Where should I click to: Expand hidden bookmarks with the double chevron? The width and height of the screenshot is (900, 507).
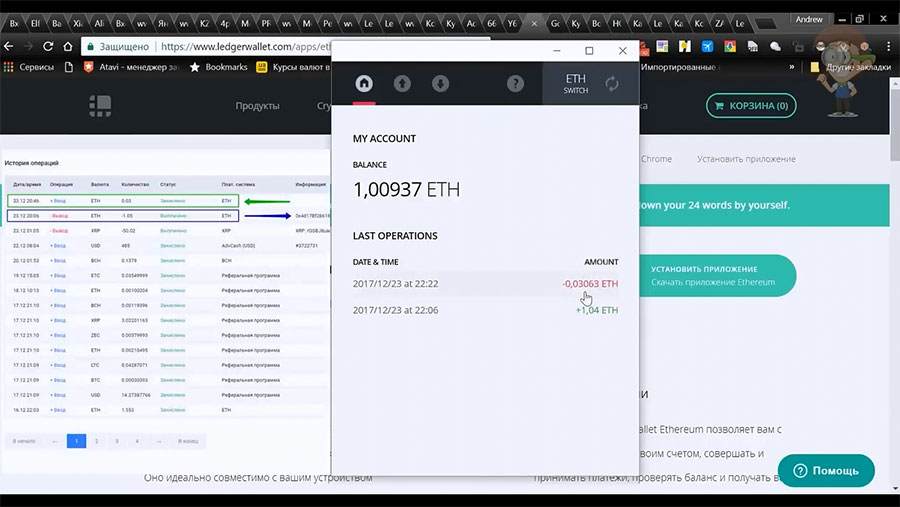click(x=792, y=67)
